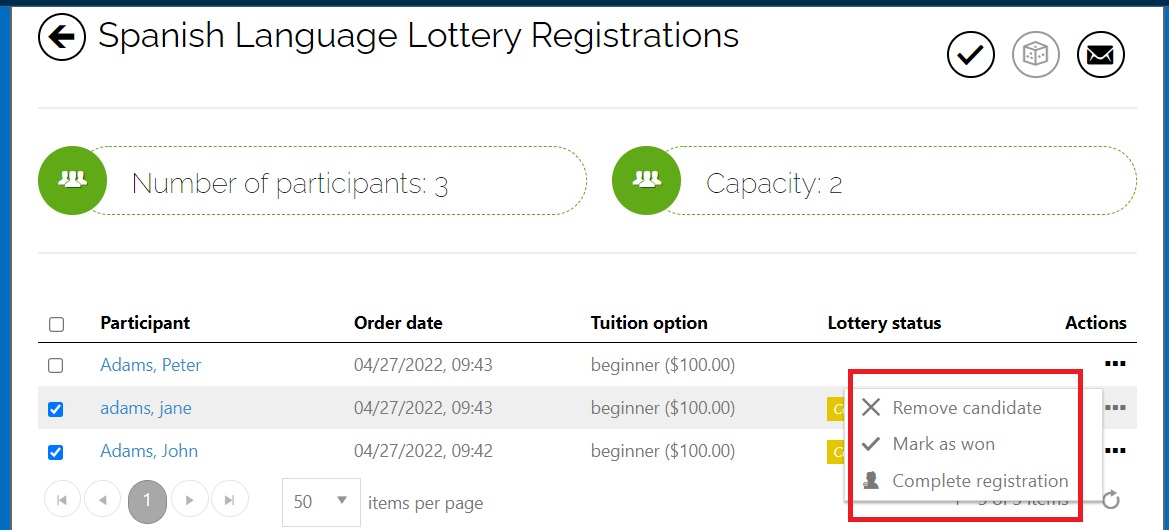Uncheck the box for Adams, John
Screen dimensions: 1169x530
point(56,452)
